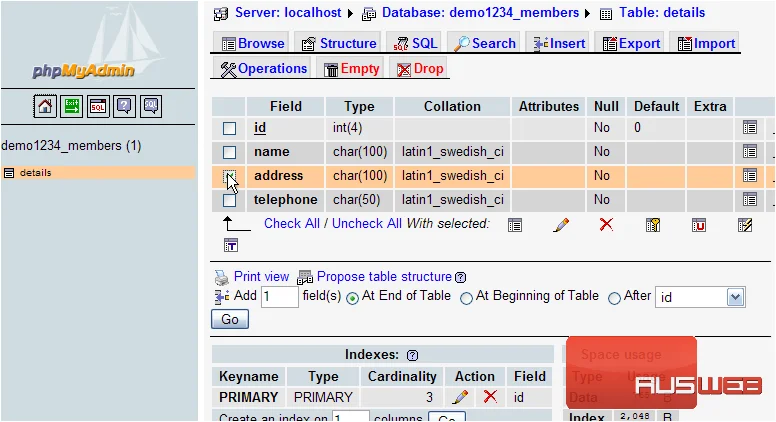The image size is (776, 422).
Task: Tick the telephone field checkbox
Action: pos(229,200)
